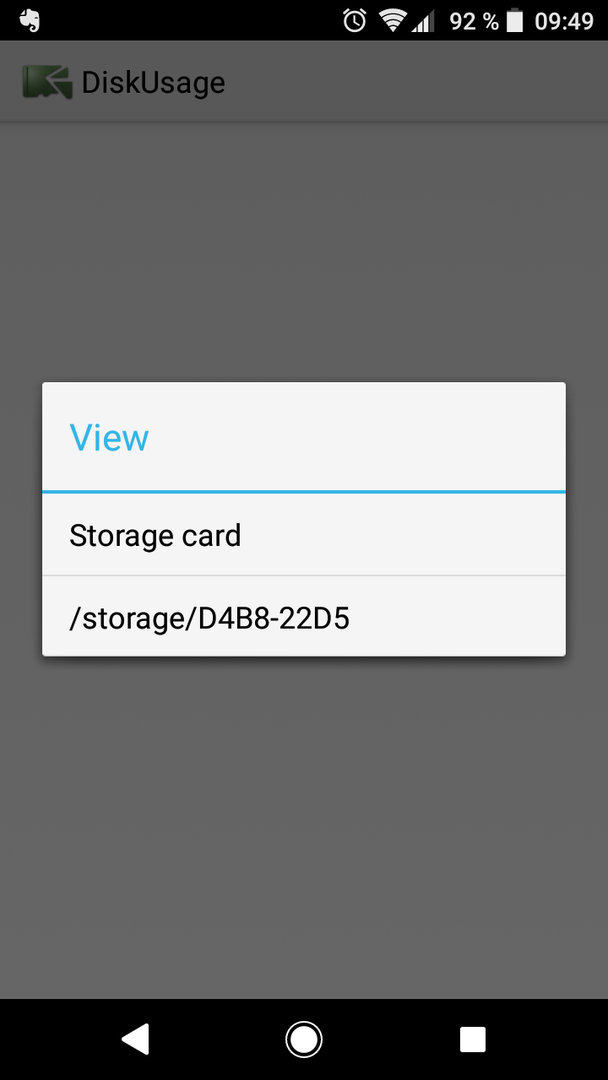Dismiss dialog by tapping dimmed area below it
This screenshot has width=608, height=1080.
coord(304,827)
